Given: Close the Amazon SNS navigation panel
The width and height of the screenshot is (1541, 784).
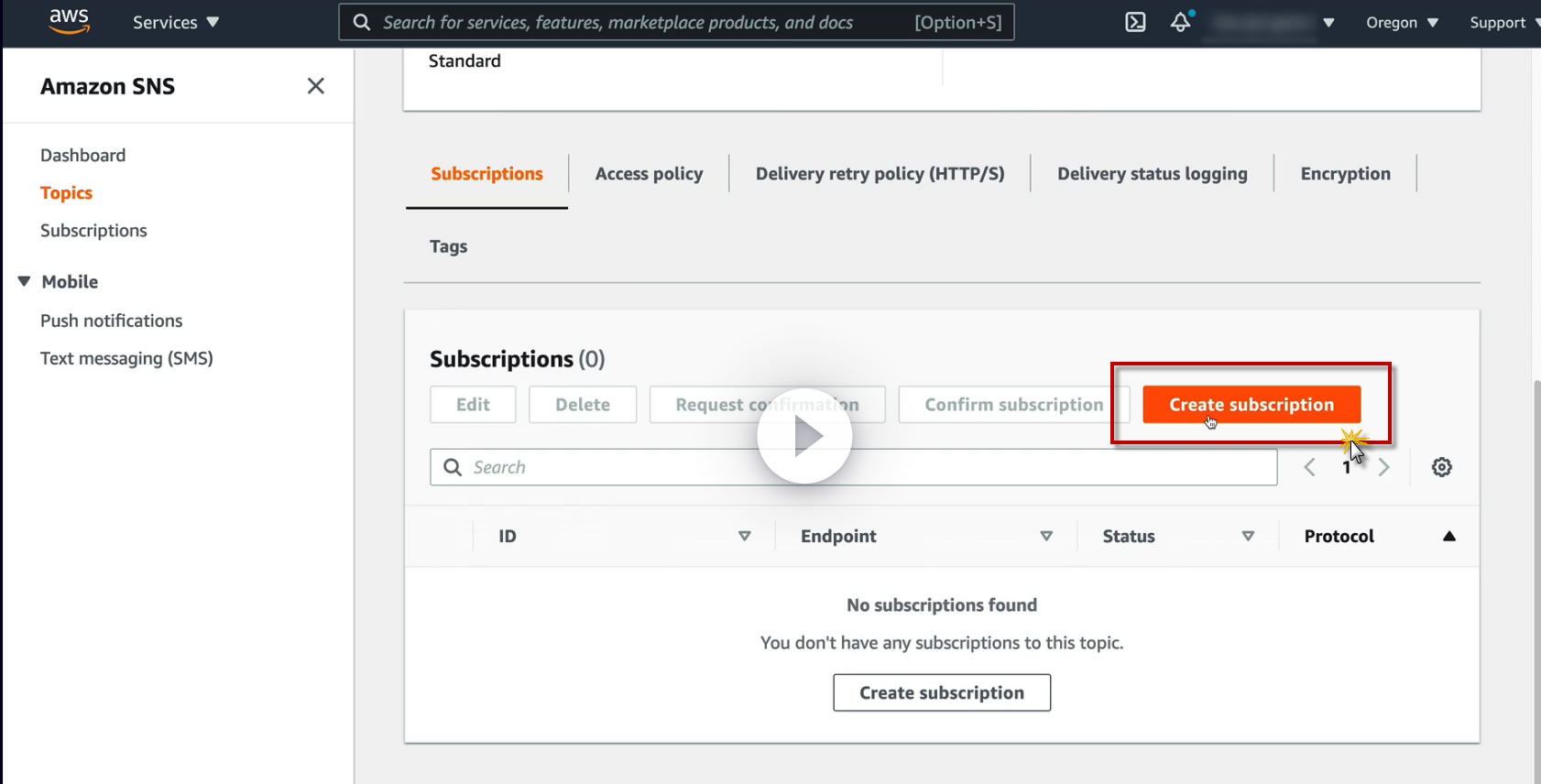Looking at the screenshot, I should click(316, 86).
